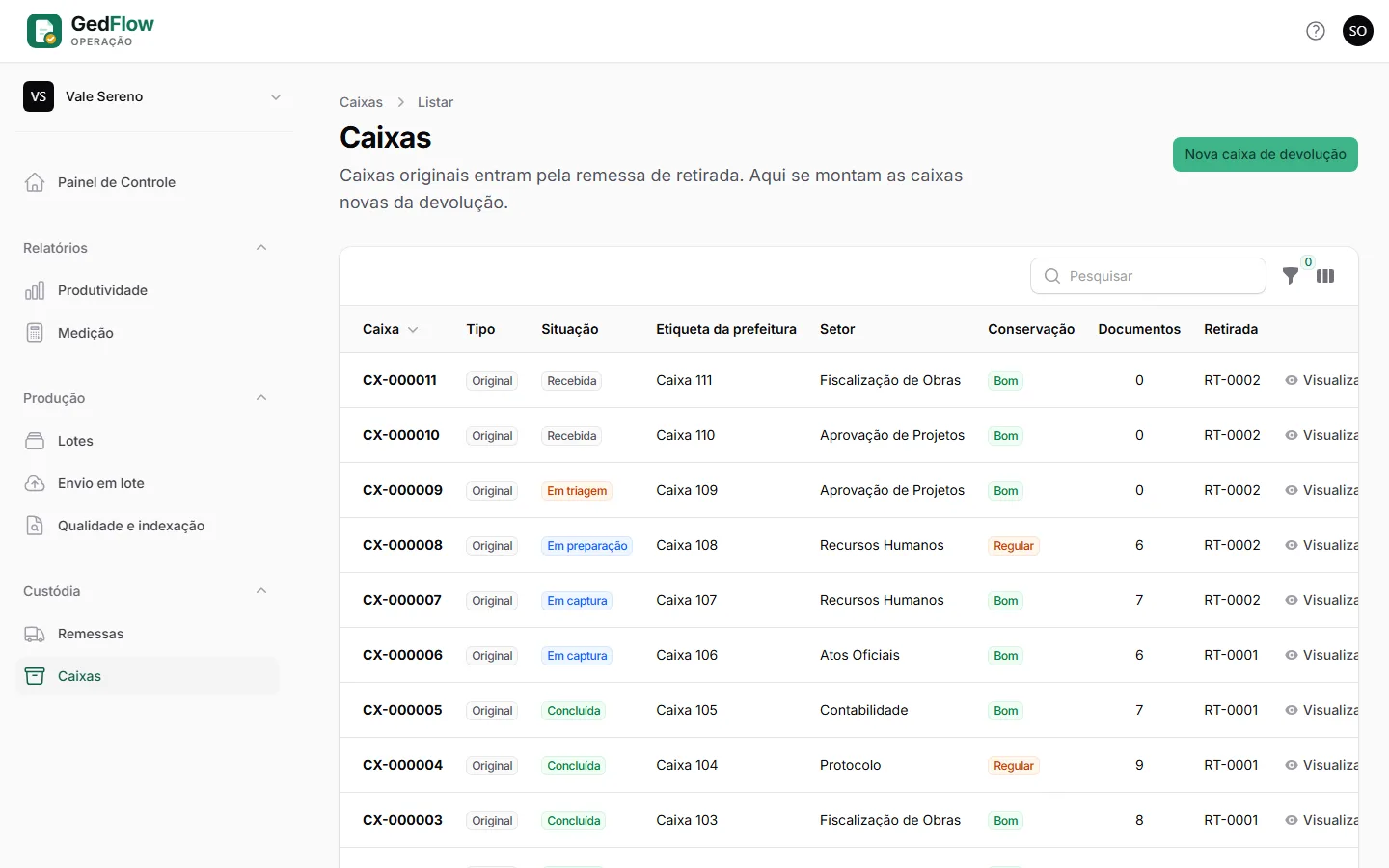Click the Caixas archive box icon
This screenshot has height=868, width=1389.
point(35,676)
